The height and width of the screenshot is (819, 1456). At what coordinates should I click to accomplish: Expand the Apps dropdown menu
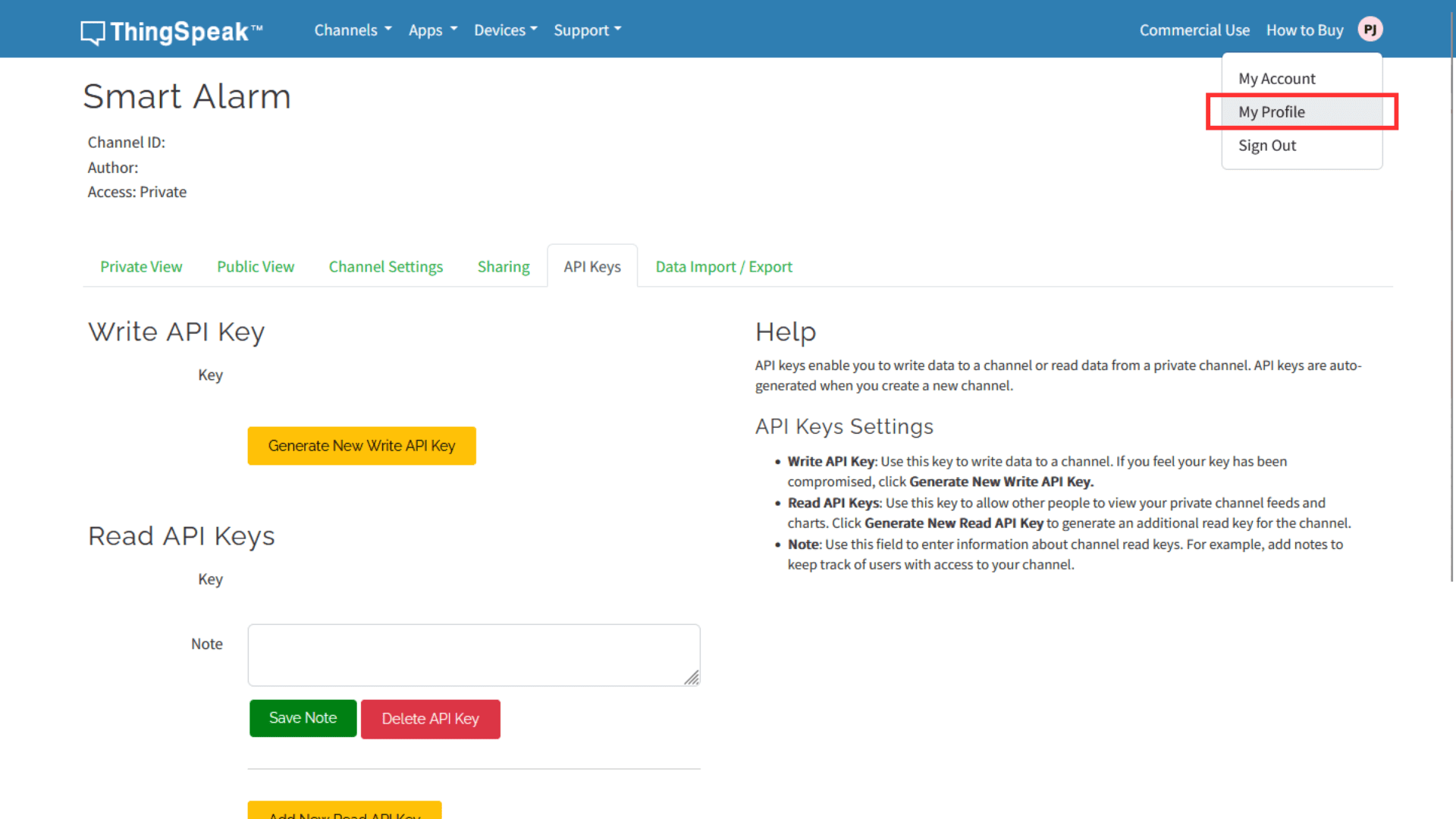pyautogui.click(x=433, y=30)
